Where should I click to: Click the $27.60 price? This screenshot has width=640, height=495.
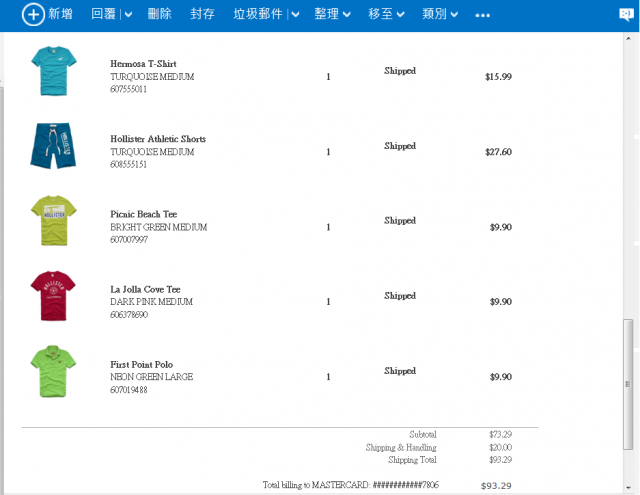[498, 152]
